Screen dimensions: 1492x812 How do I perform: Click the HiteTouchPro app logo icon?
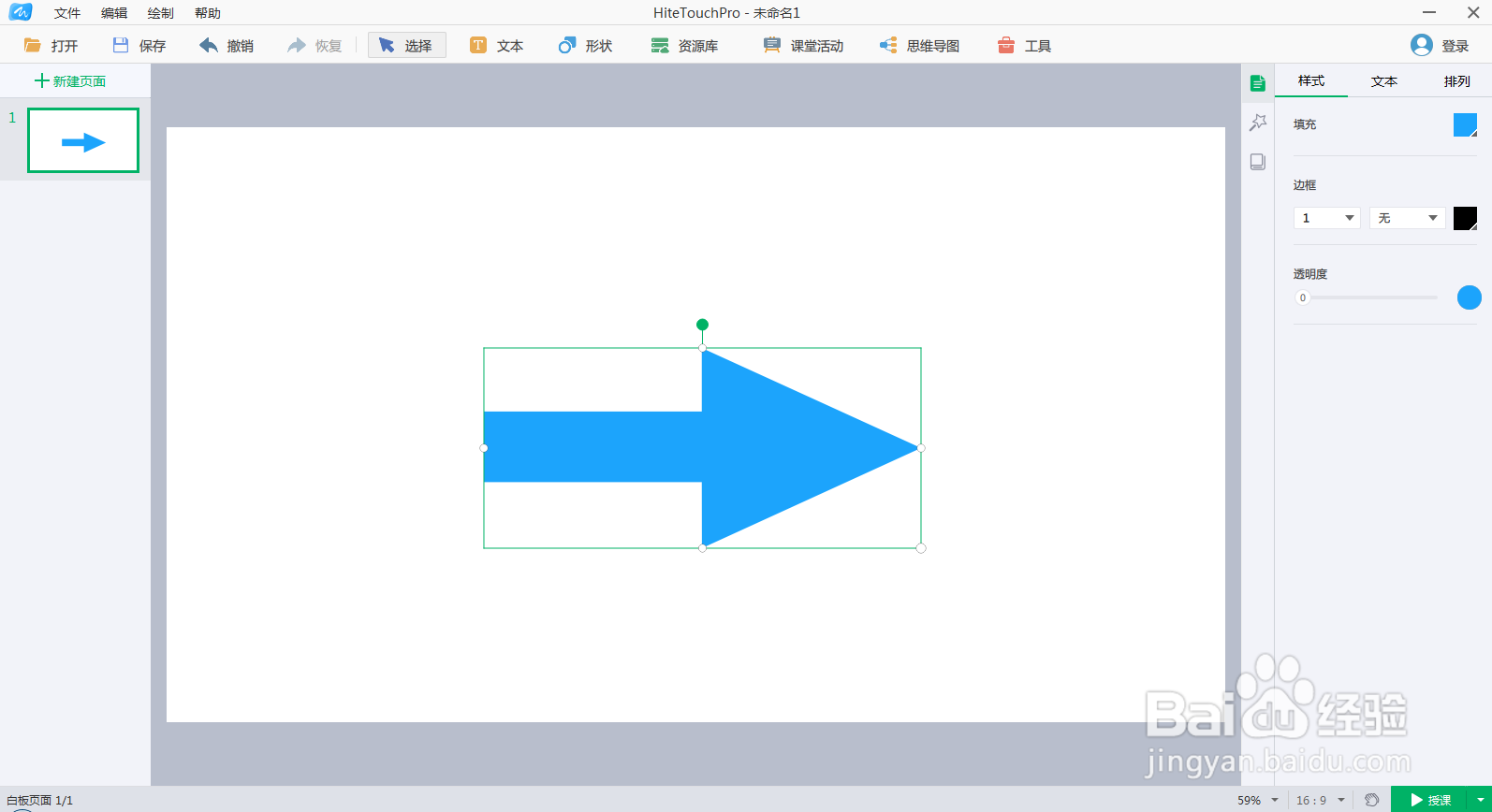tap(20, 12)
